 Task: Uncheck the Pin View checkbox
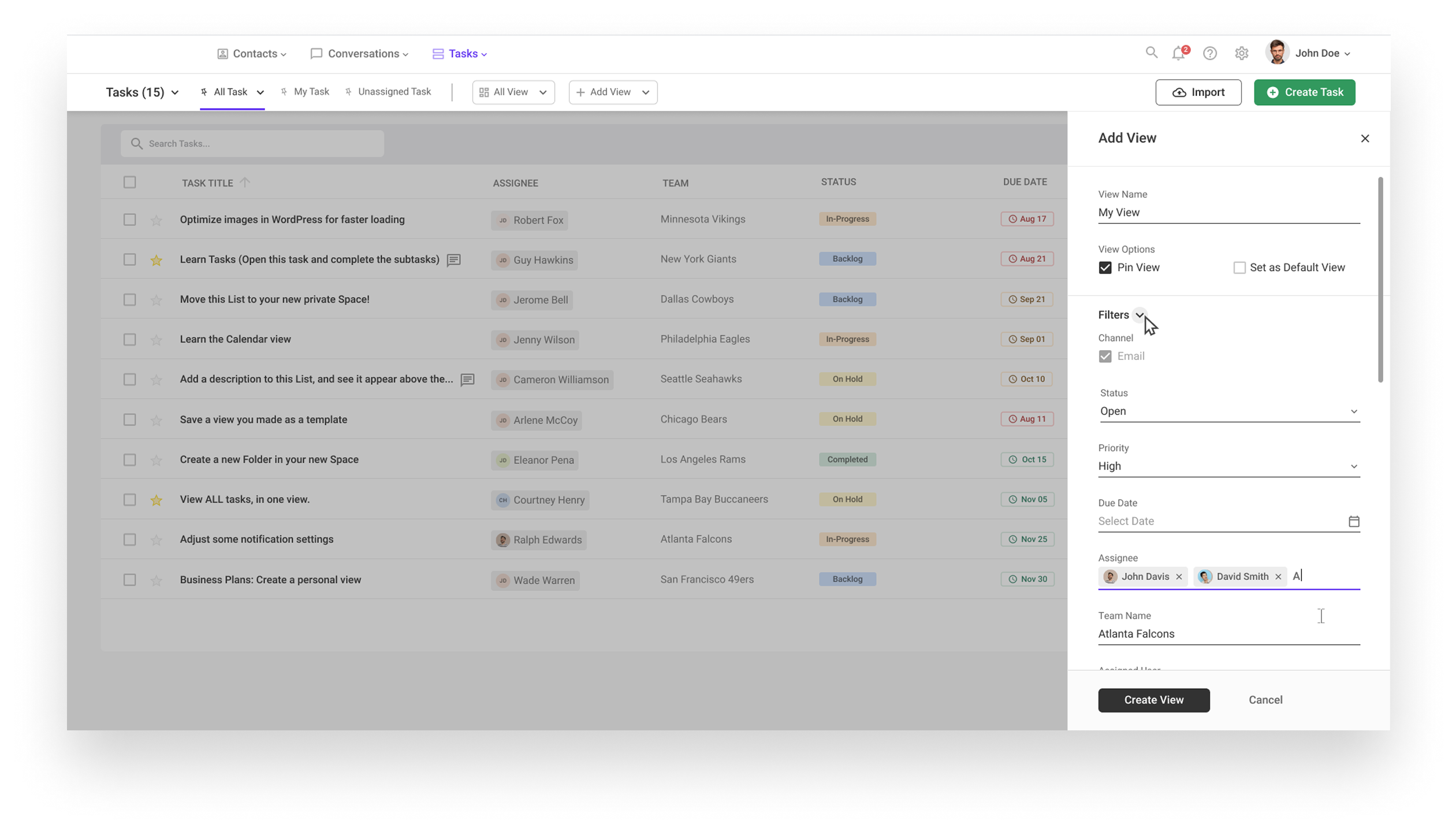pos(1104,268)
